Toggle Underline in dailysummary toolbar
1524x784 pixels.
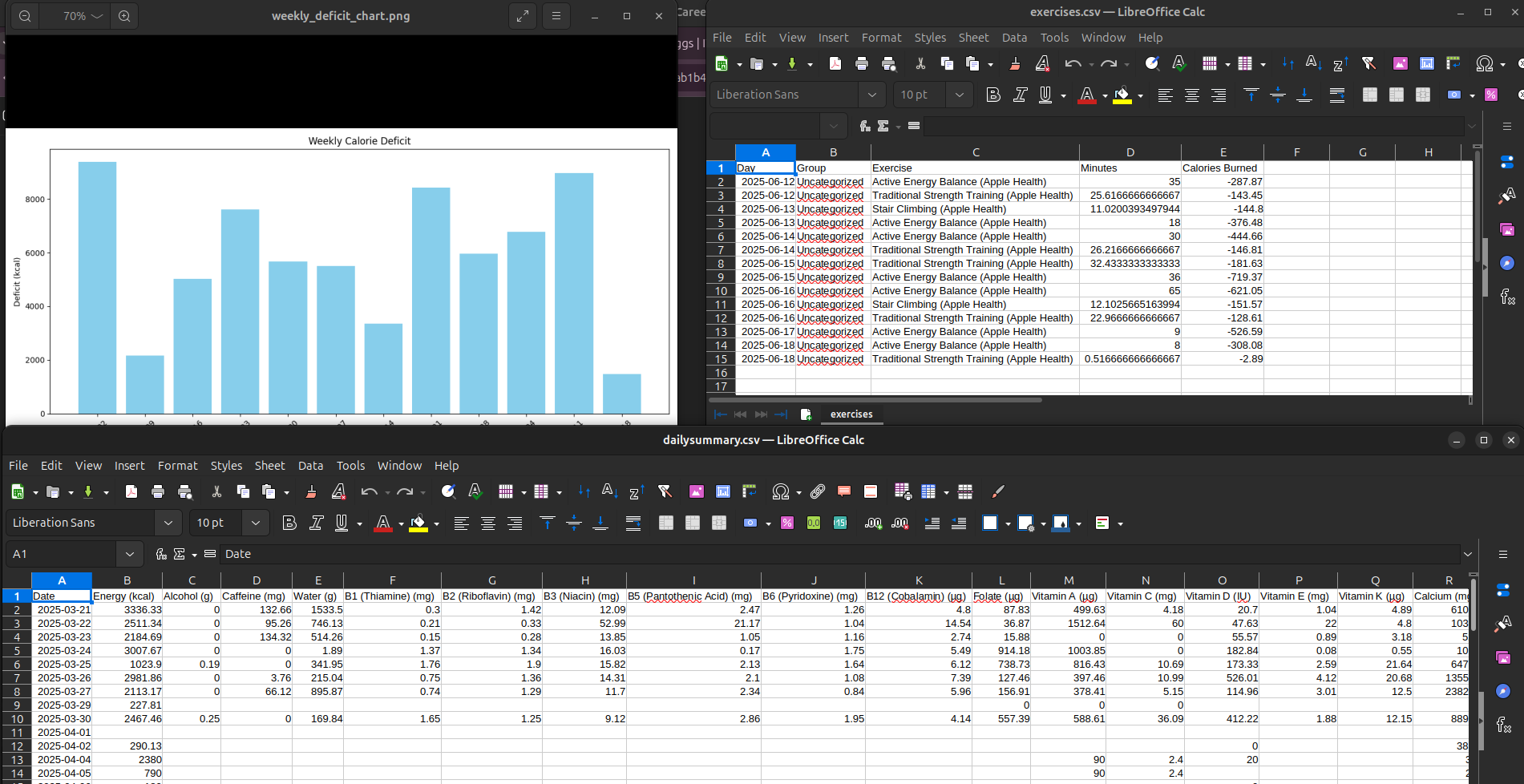pyautogui.click(x=342, y=523)
